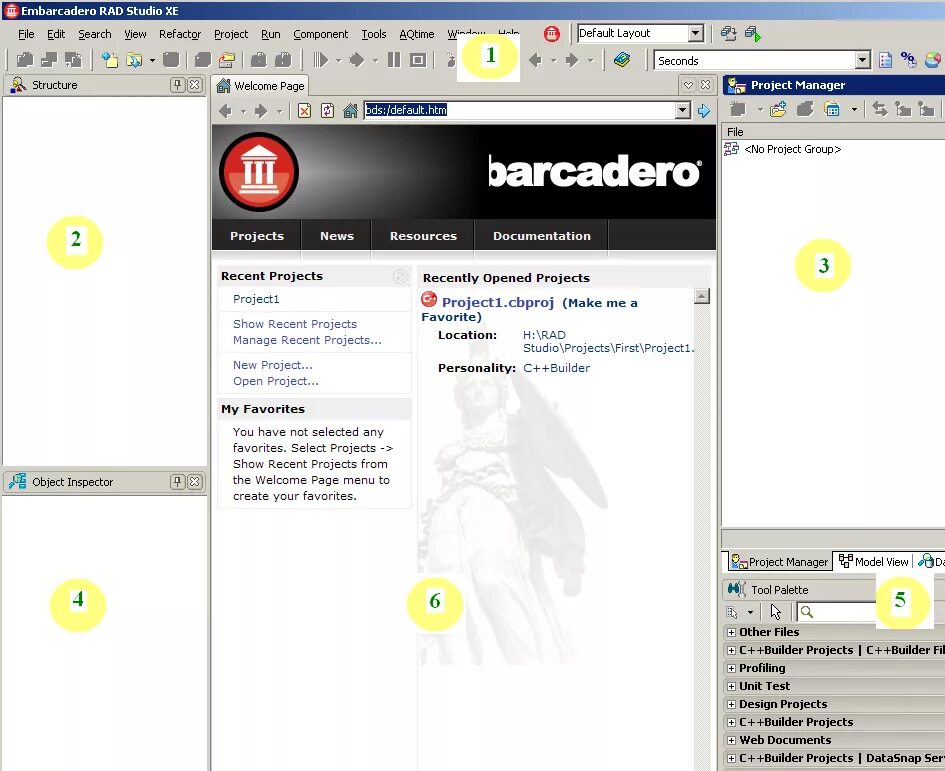
Task: Click the Welcome Page browser Forward arrow
Action: coord(261,111)
